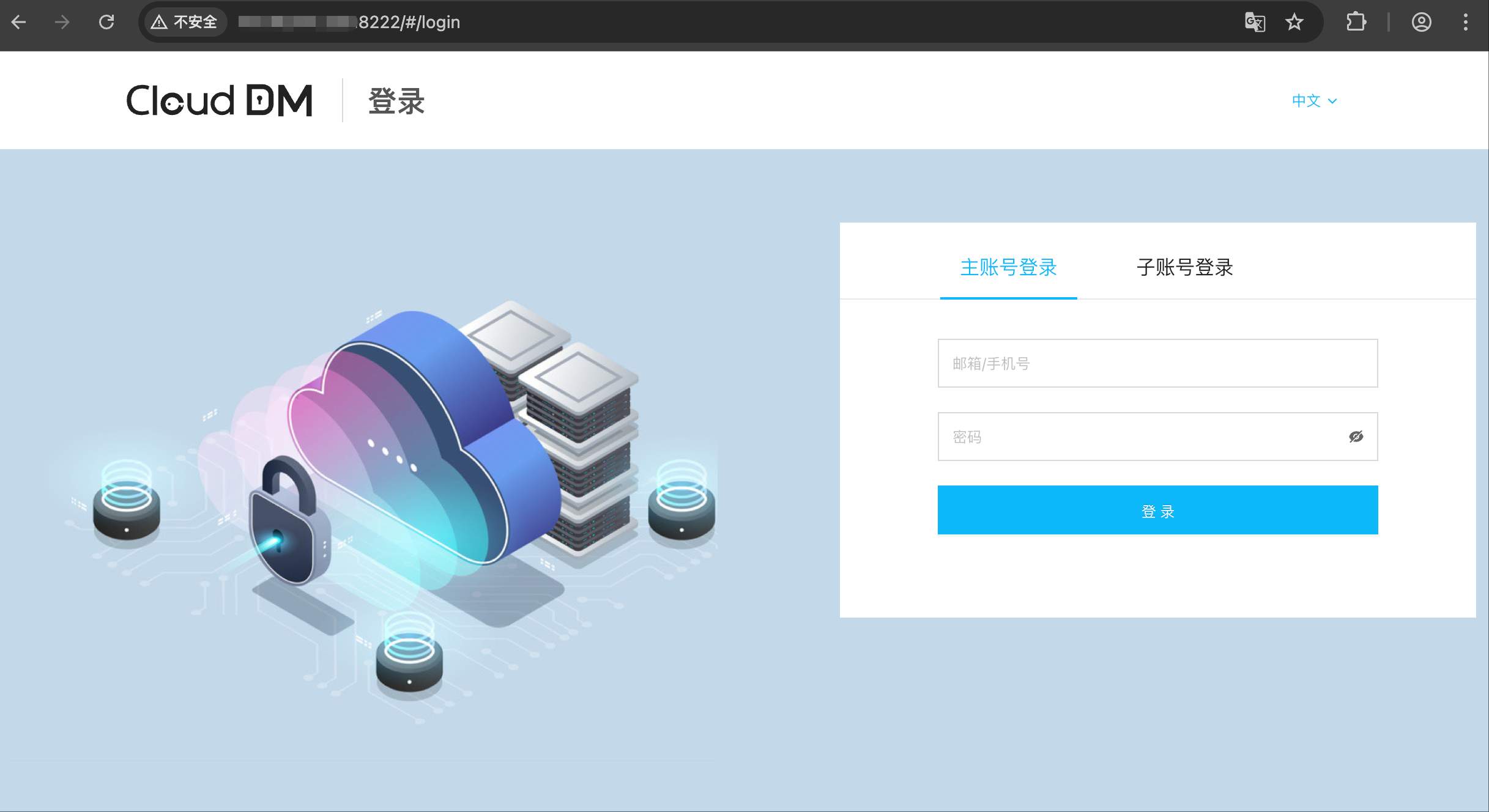Click the address bar URL text
This screenshot has height=812, width=1489.
(409, 23)
